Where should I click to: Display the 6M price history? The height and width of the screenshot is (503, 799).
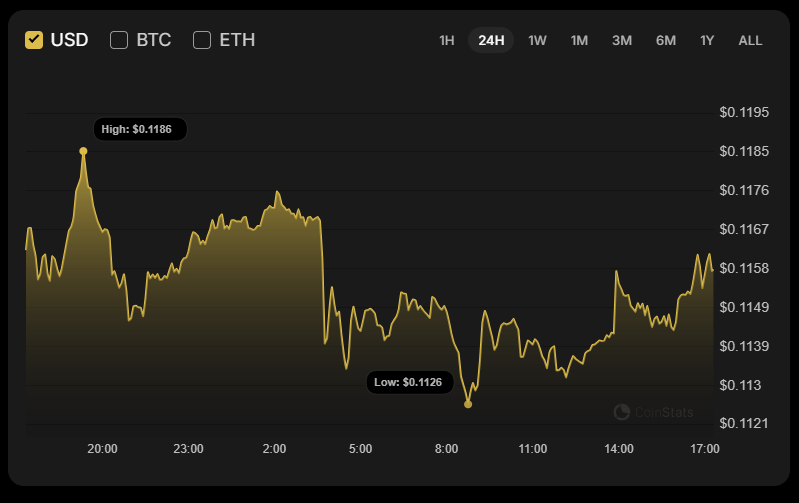(x=666, y=40)
